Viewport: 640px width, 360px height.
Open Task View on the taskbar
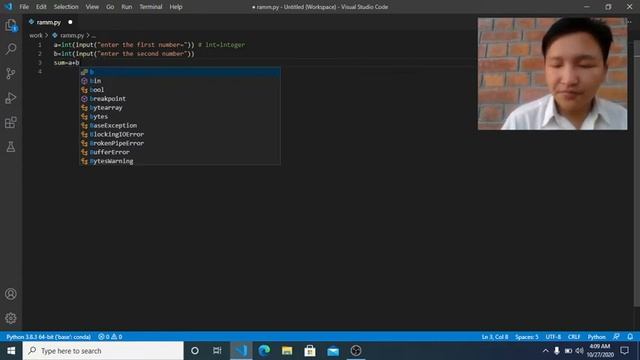pos(217,351)
